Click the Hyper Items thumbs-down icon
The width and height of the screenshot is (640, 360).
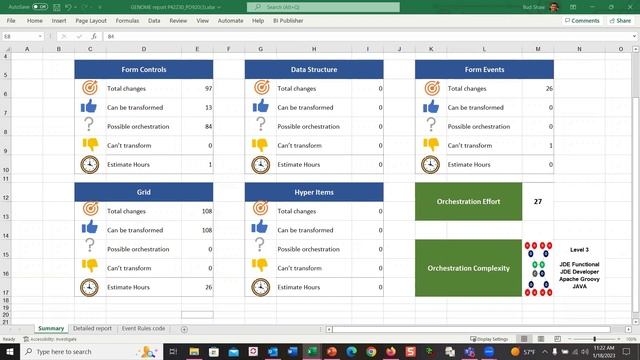[x=260, y=265]
